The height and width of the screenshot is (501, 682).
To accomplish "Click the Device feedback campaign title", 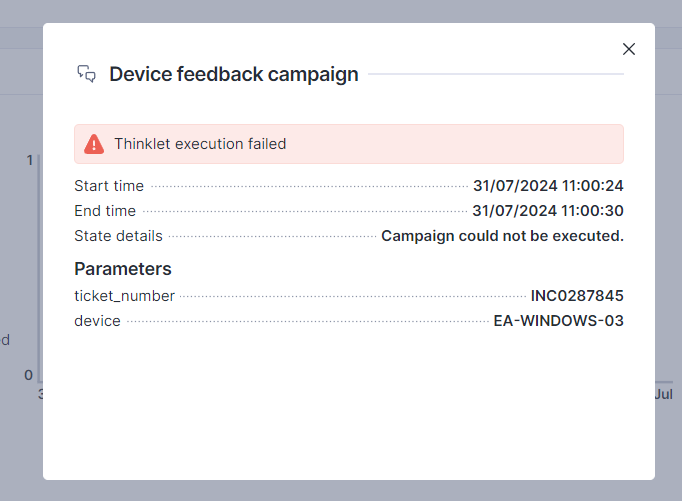I will coord(233,74).
